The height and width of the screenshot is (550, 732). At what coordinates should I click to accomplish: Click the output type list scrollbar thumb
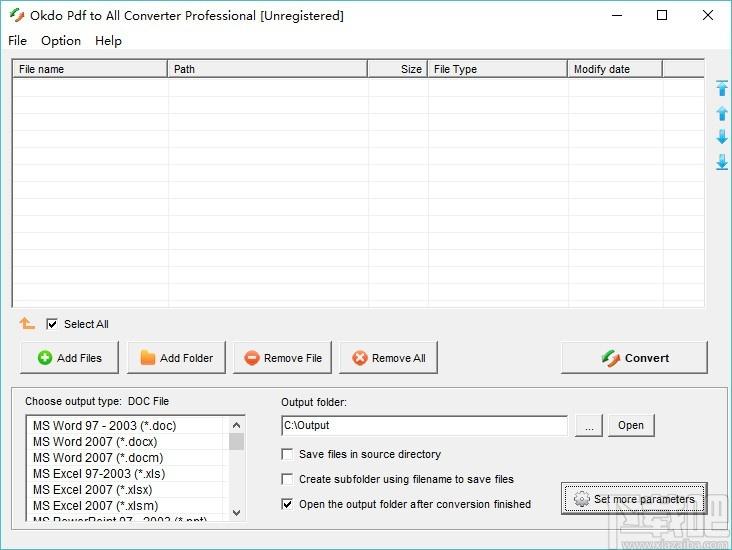236,442
